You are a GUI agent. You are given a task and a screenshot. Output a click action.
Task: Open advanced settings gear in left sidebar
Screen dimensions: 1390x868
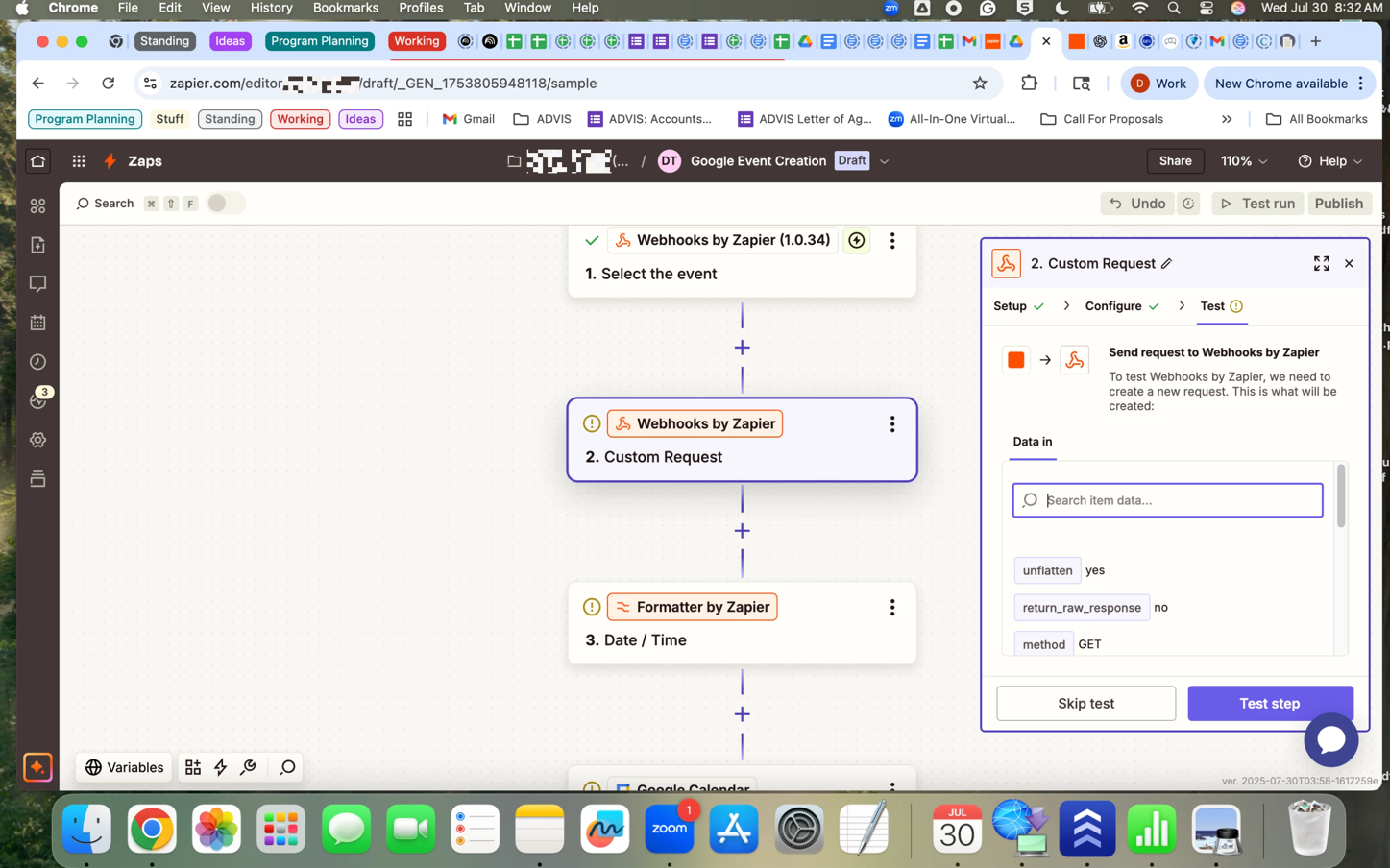tap(37, 440)
